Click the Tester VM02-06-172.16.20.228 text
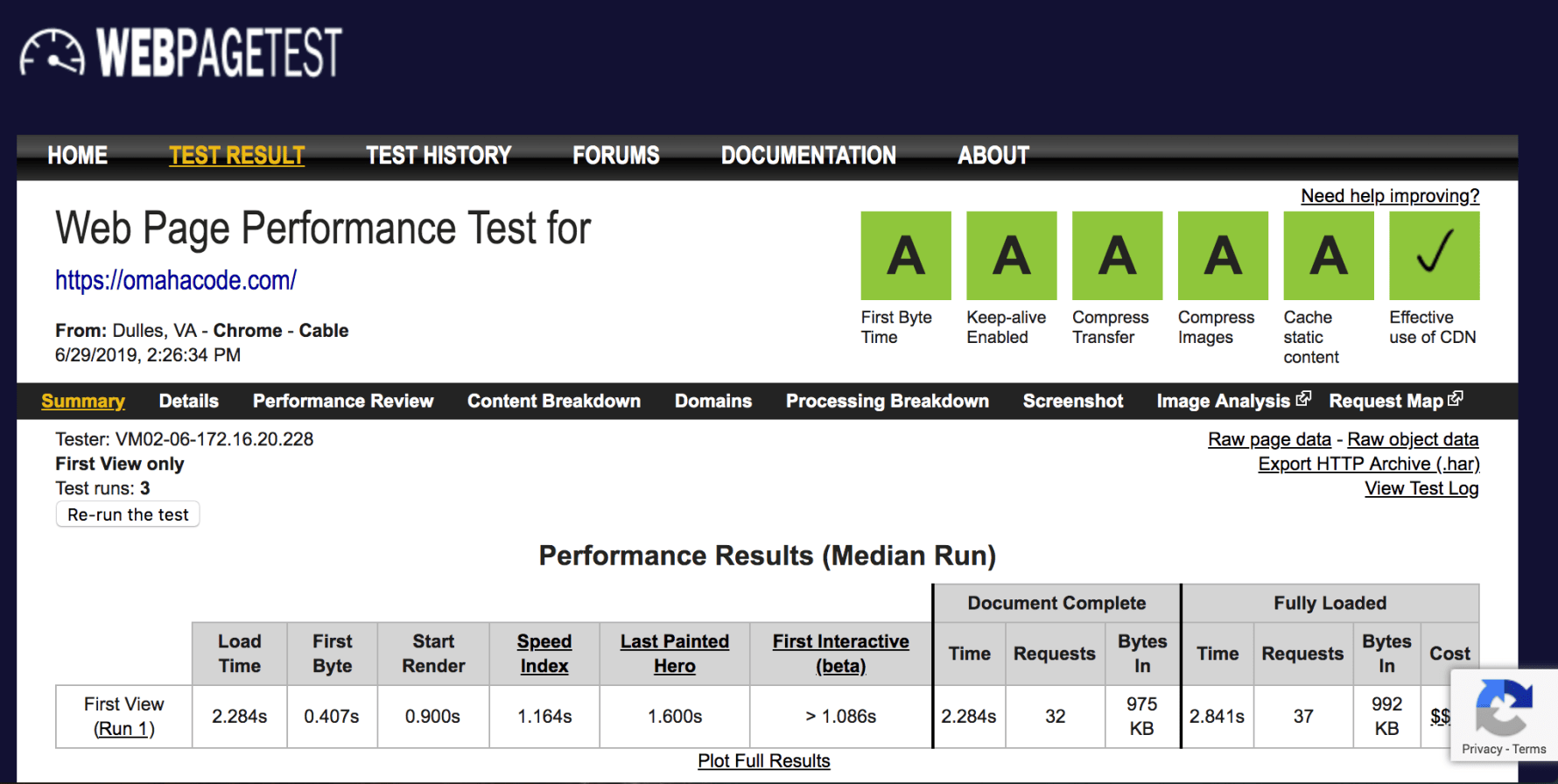This screenshot has width=1558, height=784. tap(185, 439)
